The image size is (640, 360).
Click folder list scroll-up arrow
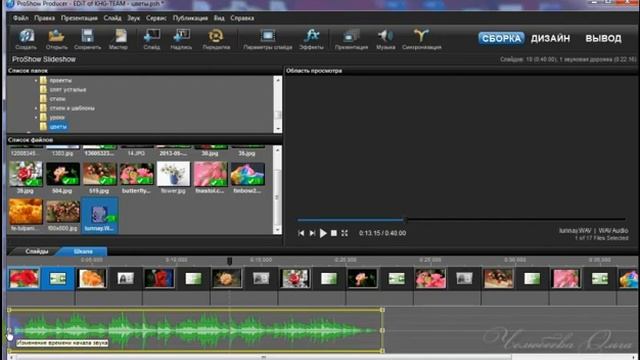[x=278, y=80]
